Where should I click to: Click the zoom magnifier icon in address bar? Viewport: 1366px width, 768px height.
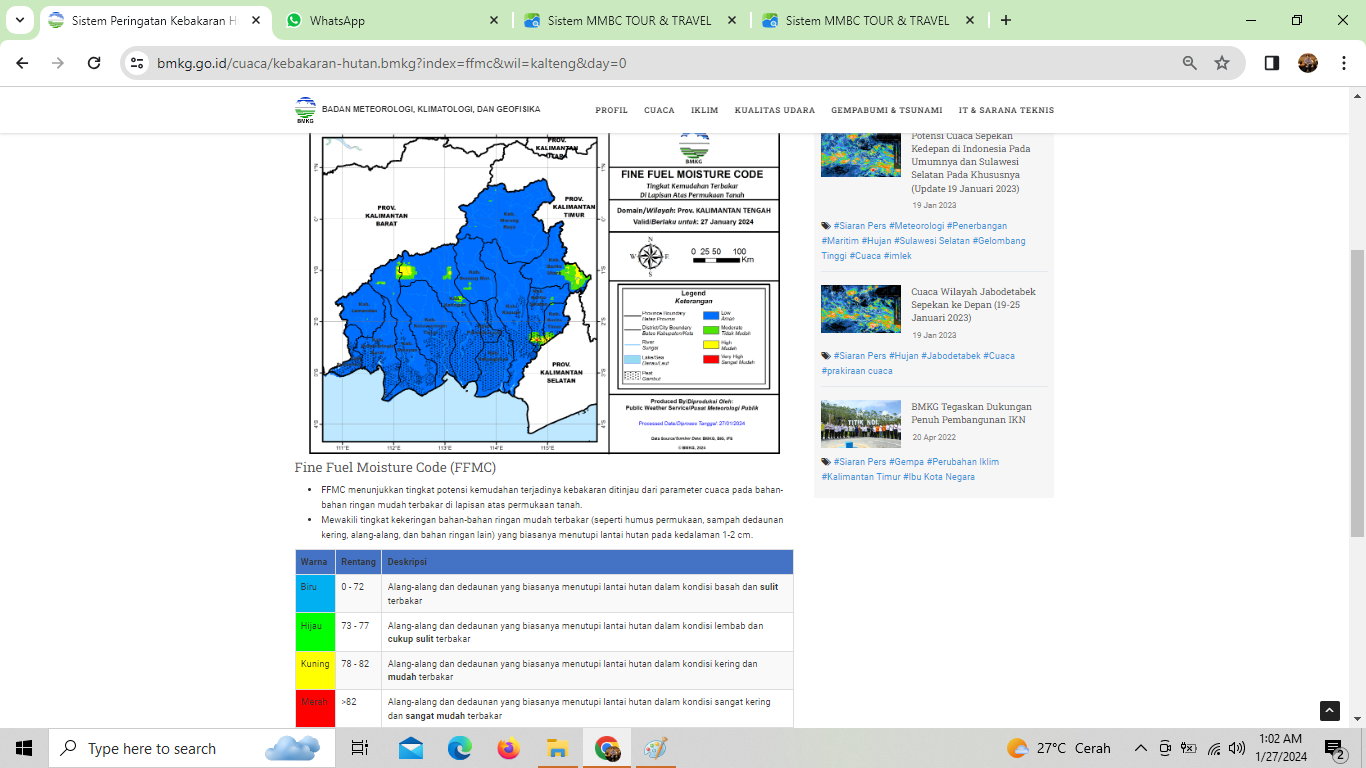[x=1190, y=63]
